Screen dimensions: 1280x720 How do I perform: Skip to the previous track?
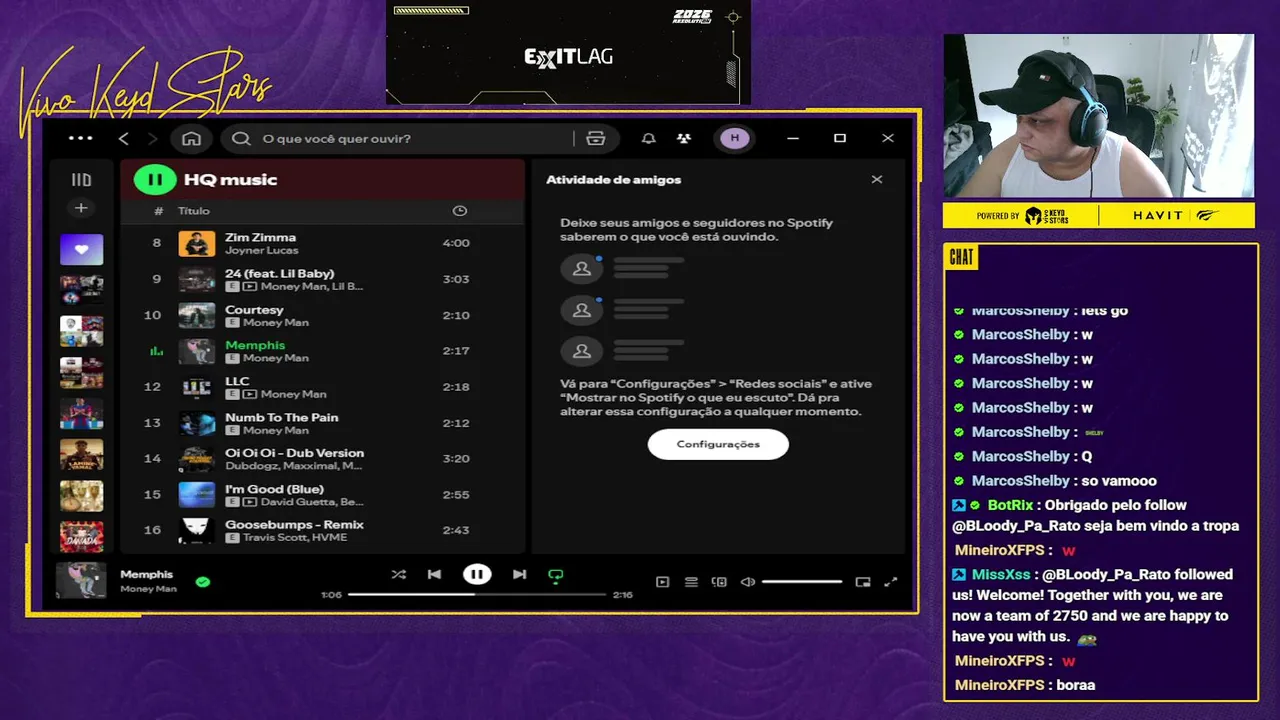click(x=434, y=574)
